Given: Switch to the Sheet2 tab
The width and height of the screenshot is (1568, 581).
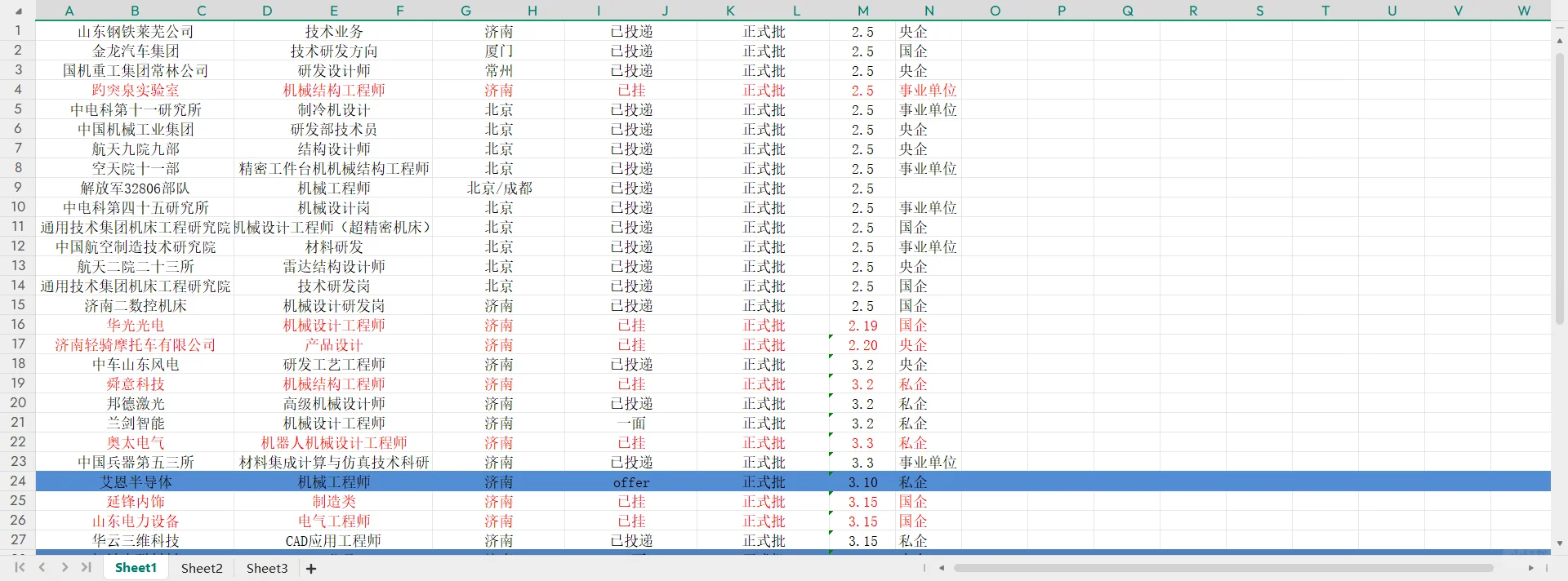Looking at the screenshot, I should (x=202, y=568).
